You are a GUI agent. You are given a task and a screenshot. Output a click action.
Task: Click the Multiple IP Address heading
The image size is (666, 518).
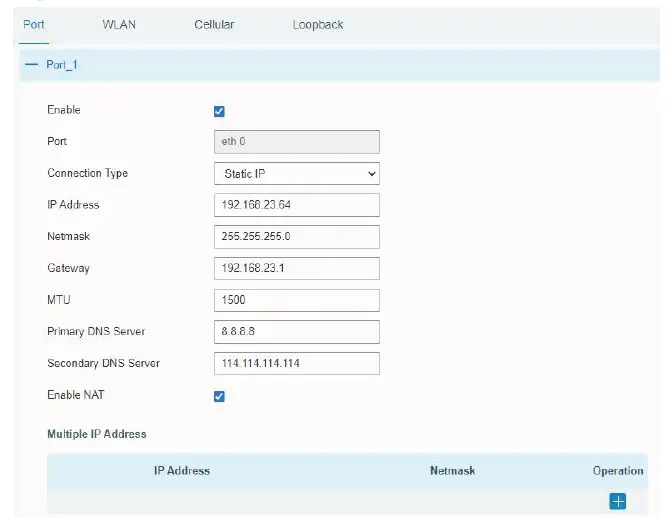[97, 434]
